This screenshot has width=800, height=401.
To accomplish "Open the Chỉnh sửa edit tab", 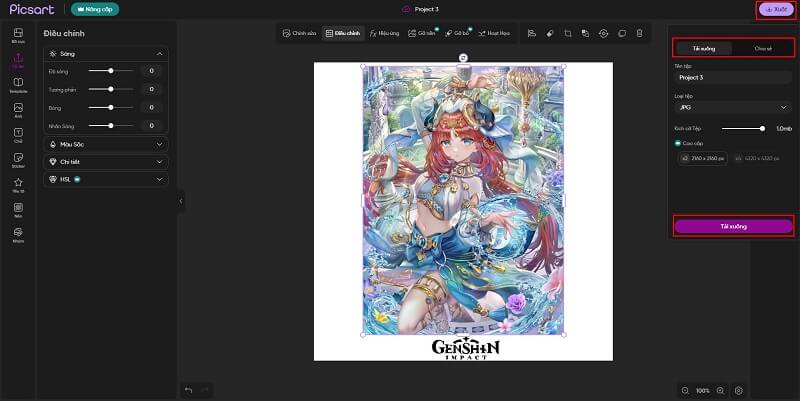I will click(x=299, y=33).
